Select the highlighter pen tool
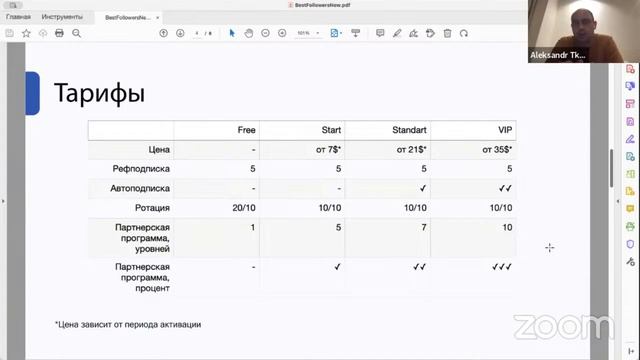Viewport: 640px width, 360px height. [x=397, y=33]
